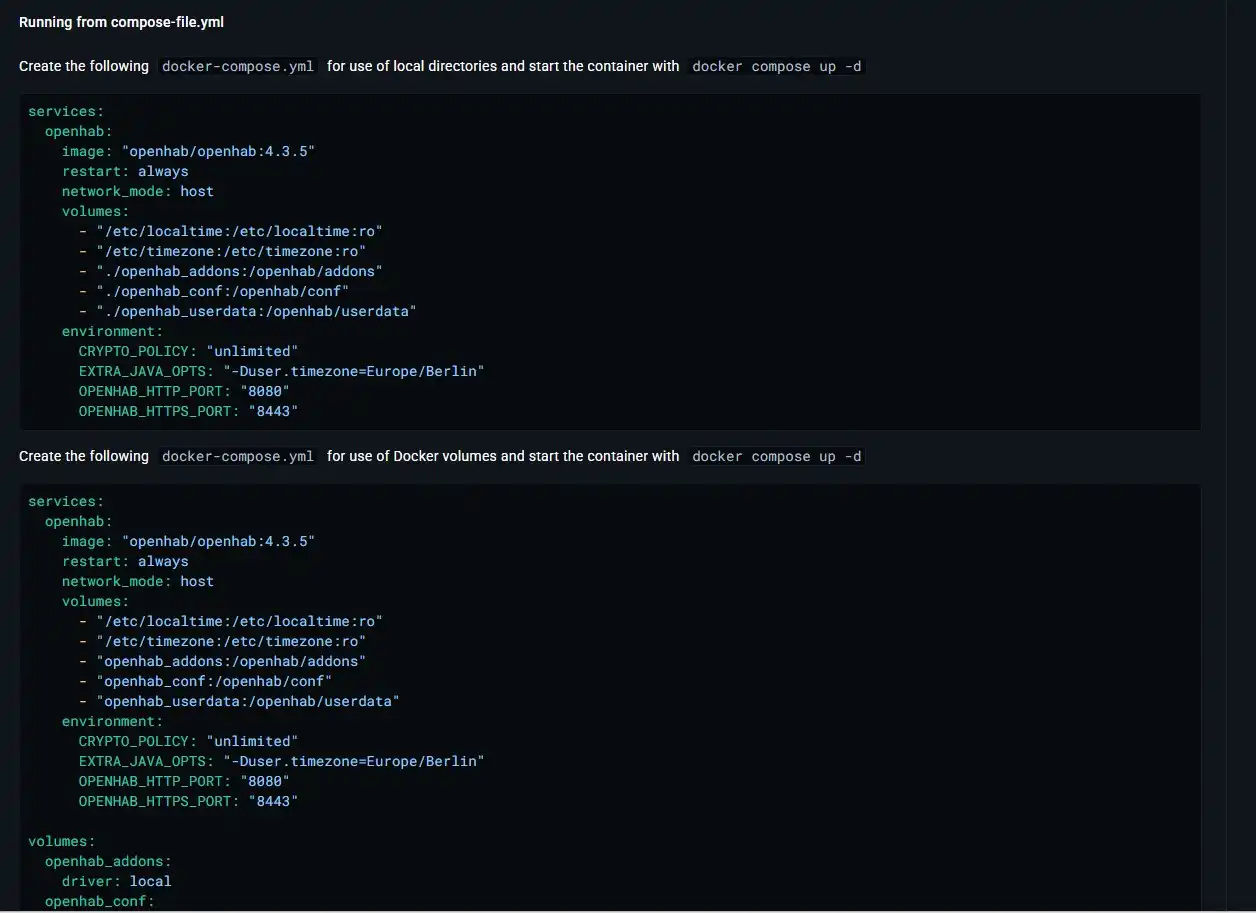Click the image line in the local directories example
This screenshot has height=913, width=1256.
[x=189, y=151]
